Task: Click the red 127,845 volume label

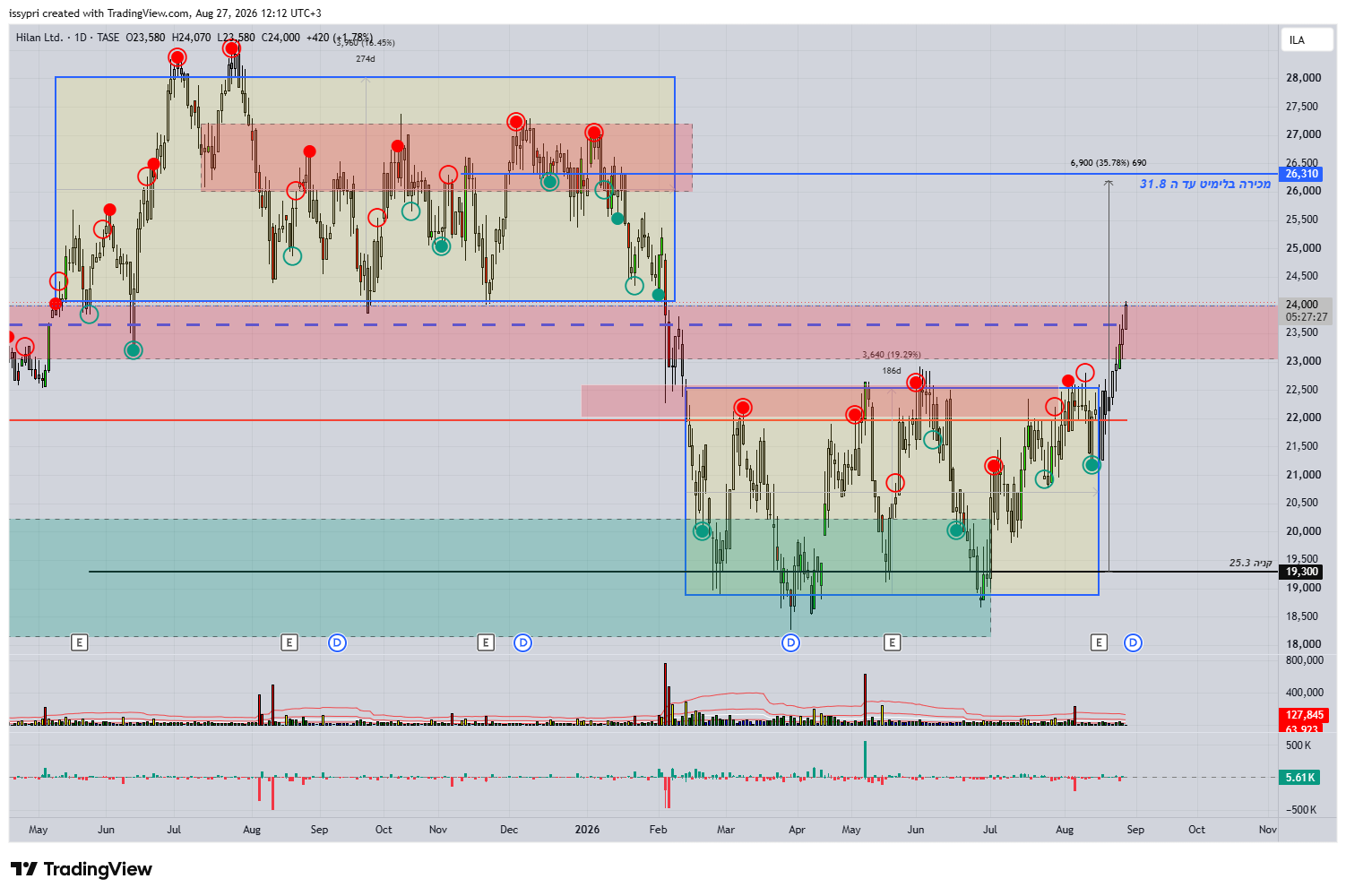Action: 1304,715
